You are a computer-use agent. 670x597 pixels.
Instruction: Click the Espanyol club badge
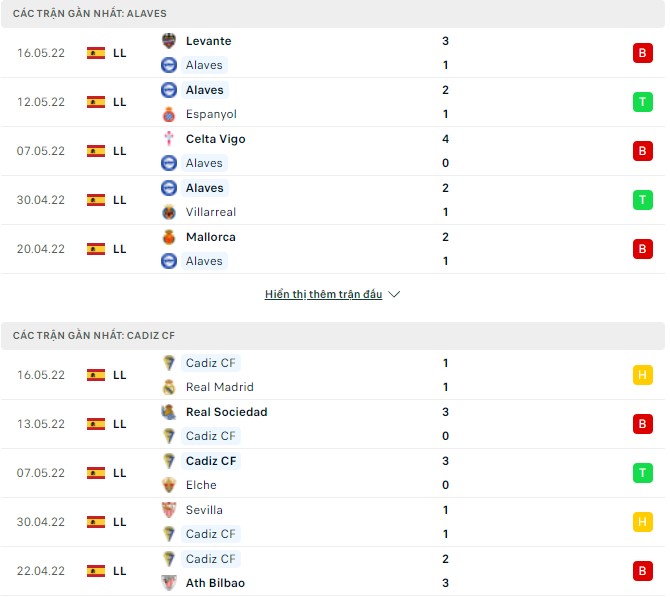pyautogui.click(x=169, y=114)
